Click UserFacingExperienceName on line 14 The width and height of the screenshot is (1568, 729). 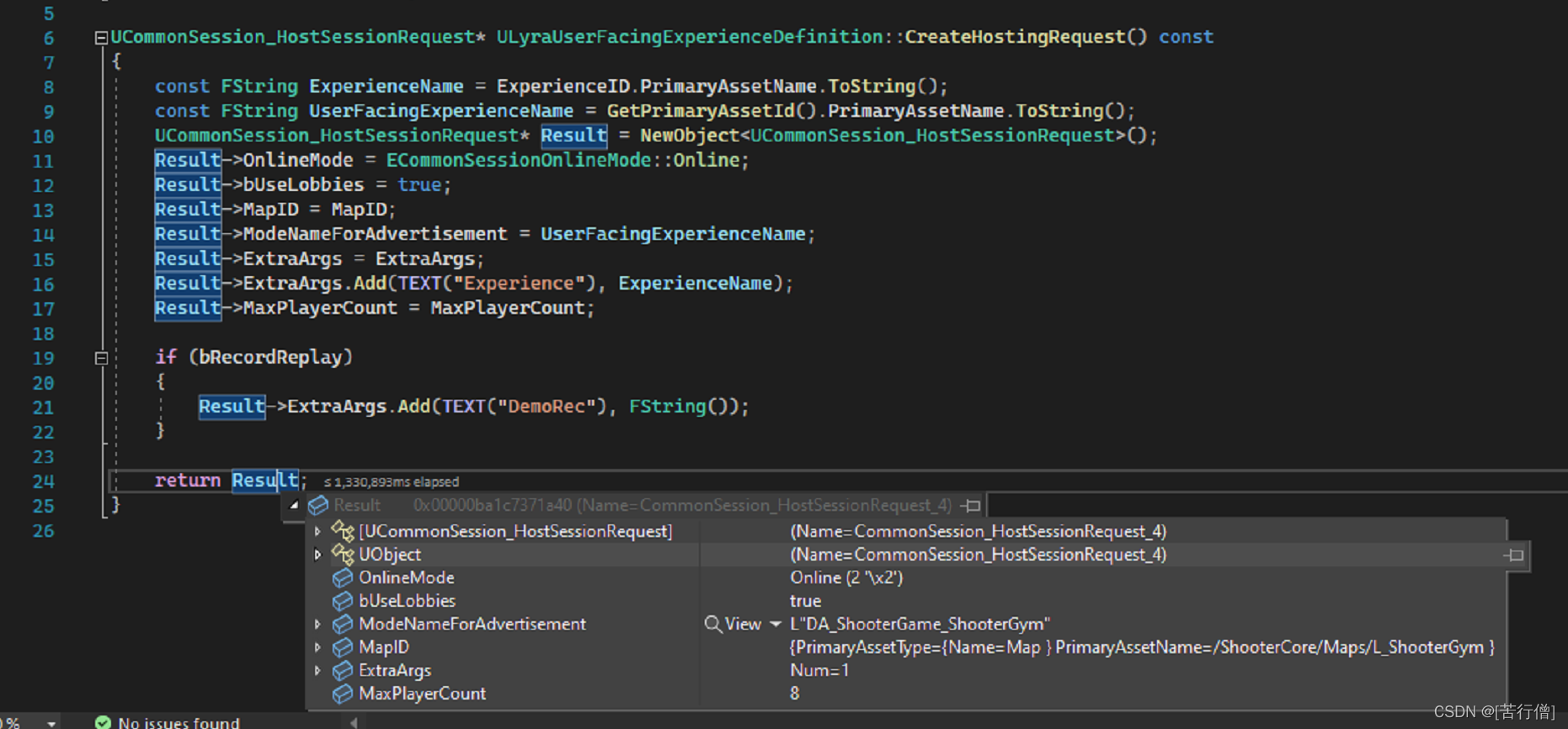coord(673,234)
